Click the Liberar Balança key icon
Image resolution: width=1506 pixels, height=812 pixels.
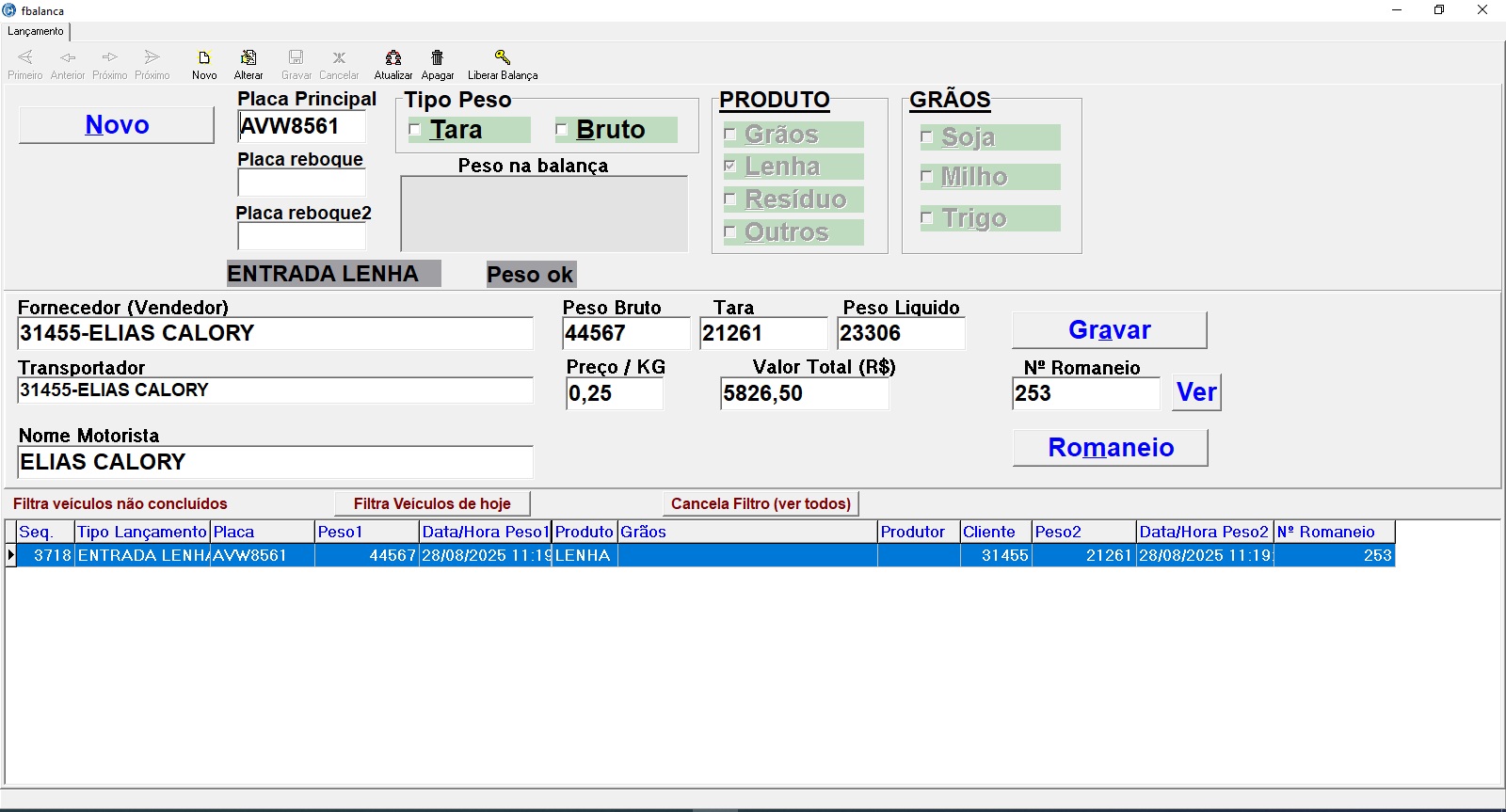tap(502, 58)
